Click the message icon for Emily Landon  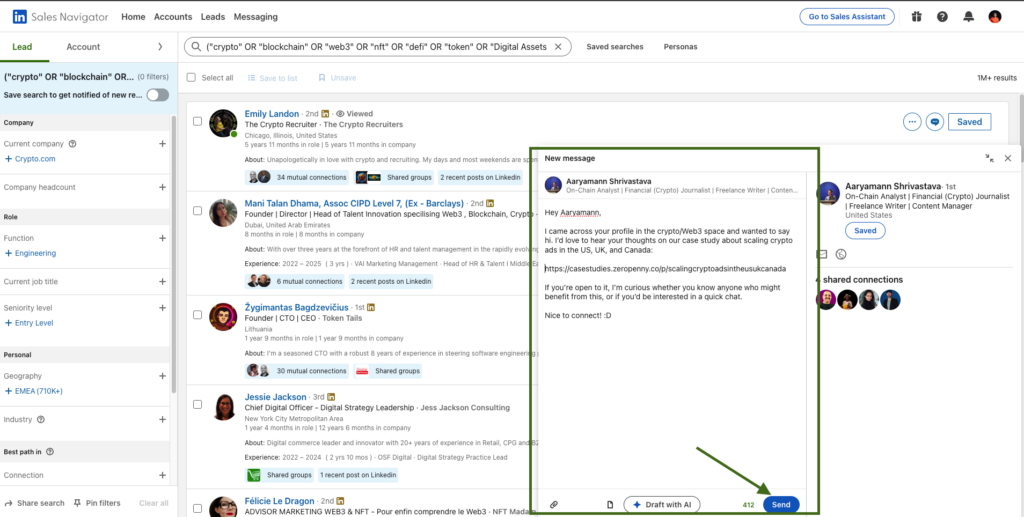coord(935,122)
